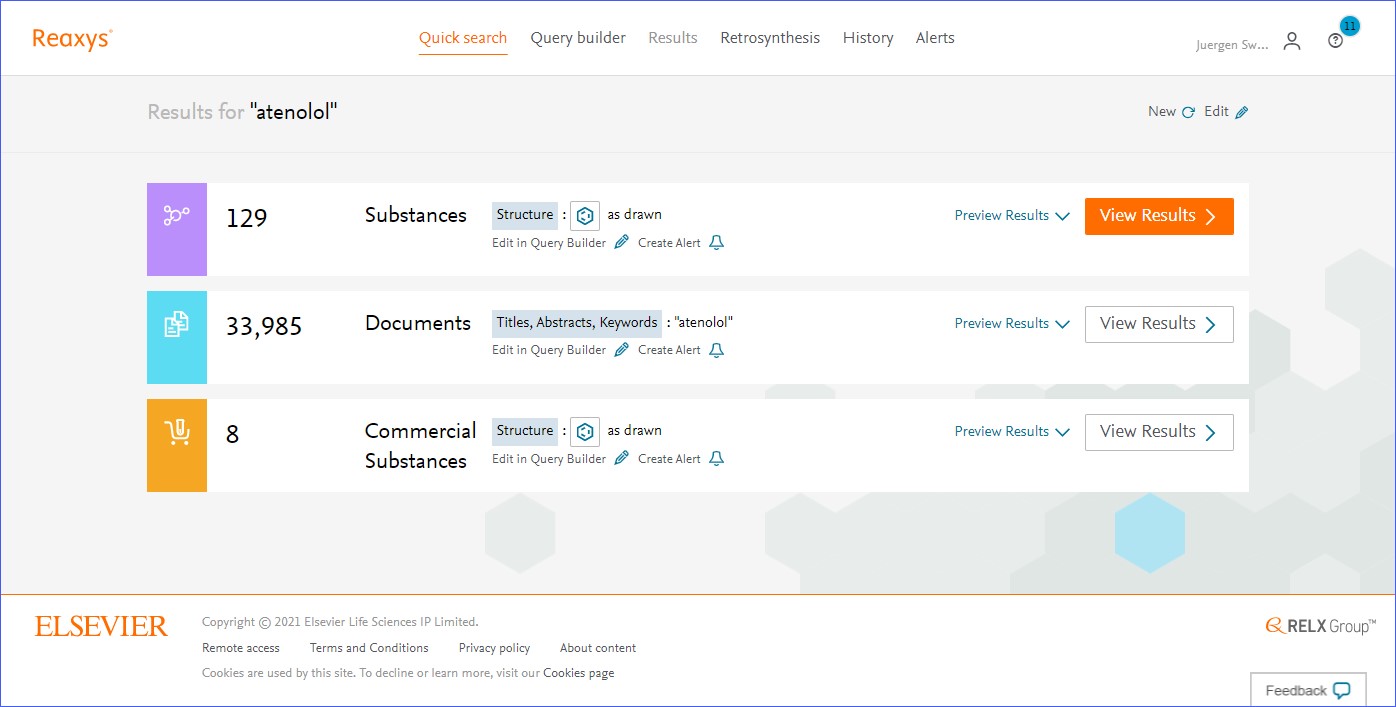This screenshot has height=707, width=1396.
Task: Expand Preview Results for Documents
Action: 1011,324
